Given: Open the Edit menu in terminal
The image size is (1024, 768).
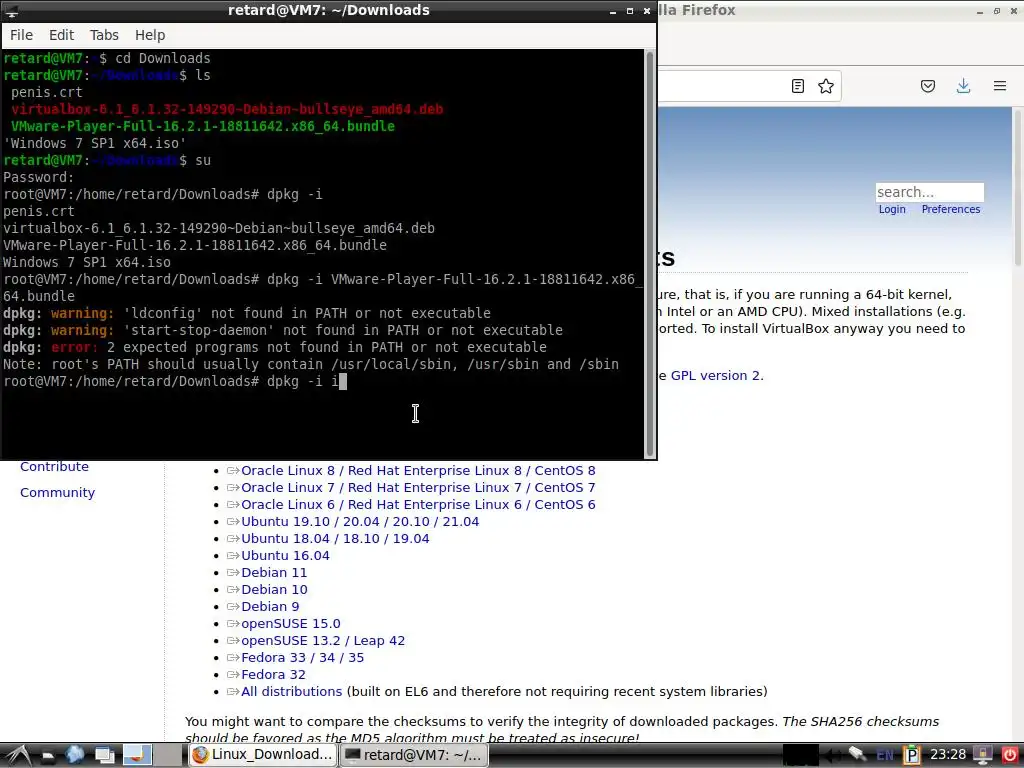Looking at the screenshot, I should [61, 35].
